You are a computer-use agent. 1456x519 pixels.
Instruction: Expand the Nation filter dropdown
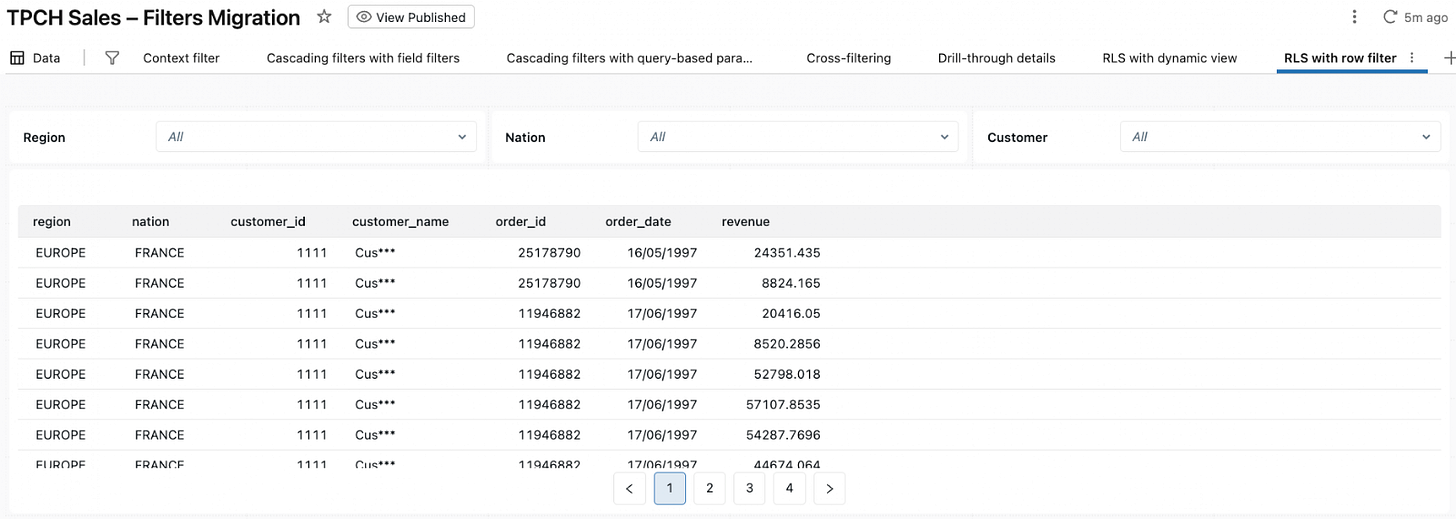click(798, 137)
